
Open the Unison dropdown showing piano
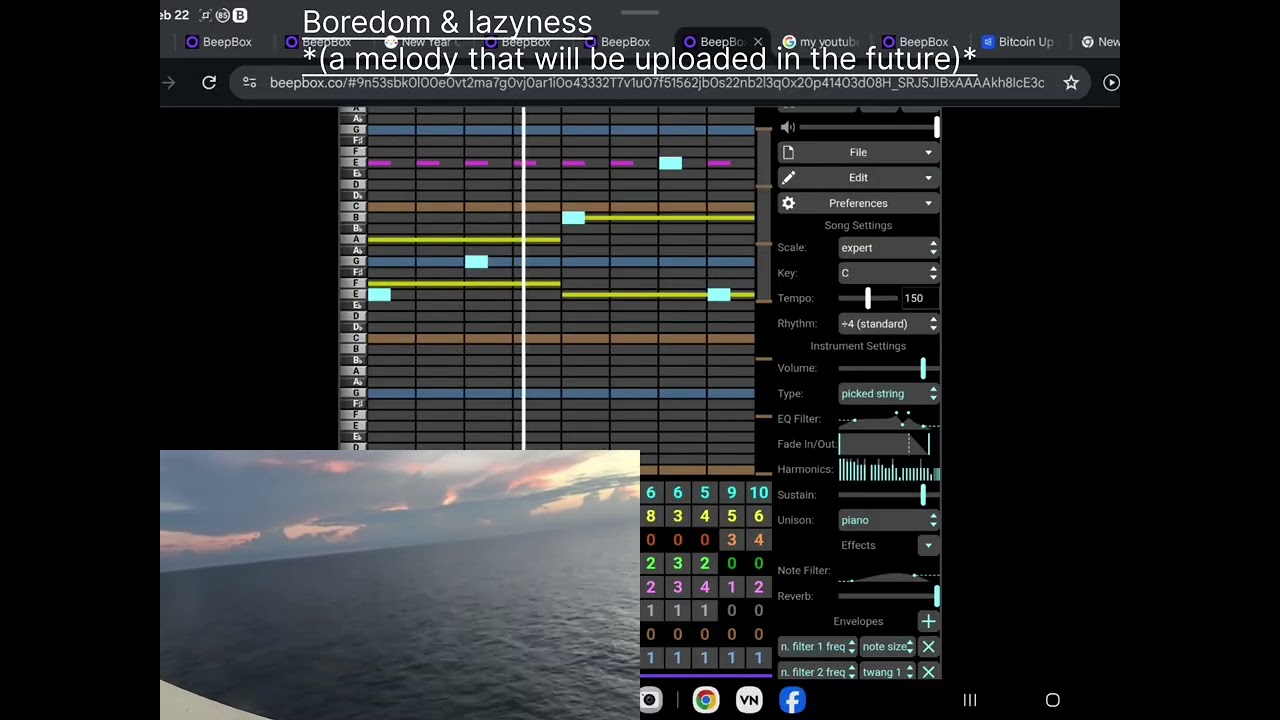tap(888, 520)
